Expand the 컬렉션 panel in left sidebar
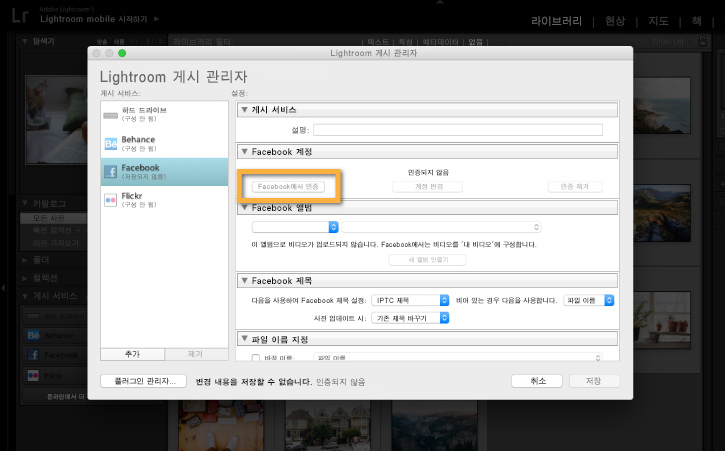This screenshot has height=451, width=725. (24, 278)
